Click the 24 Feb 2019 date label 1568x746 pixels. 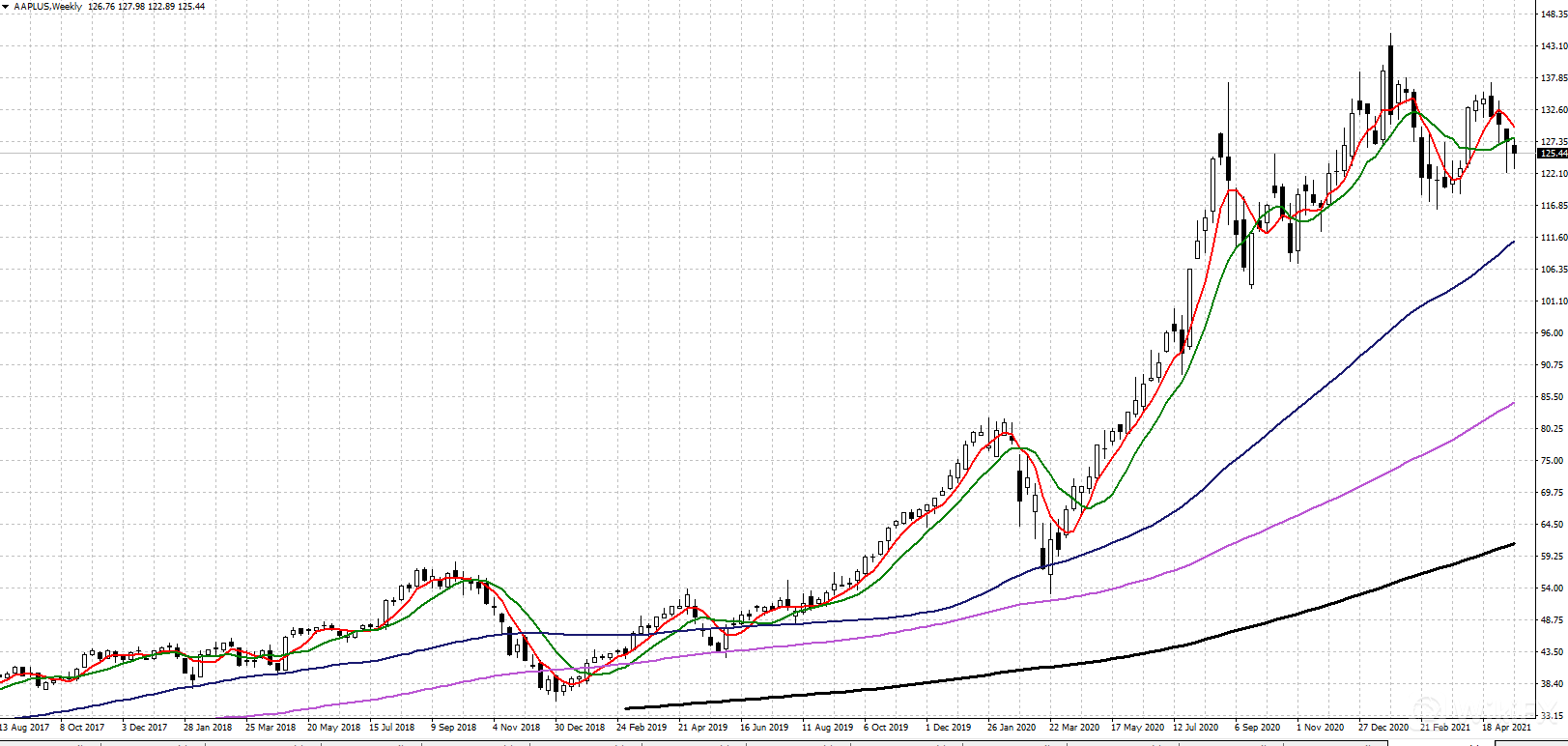(641, 727)
